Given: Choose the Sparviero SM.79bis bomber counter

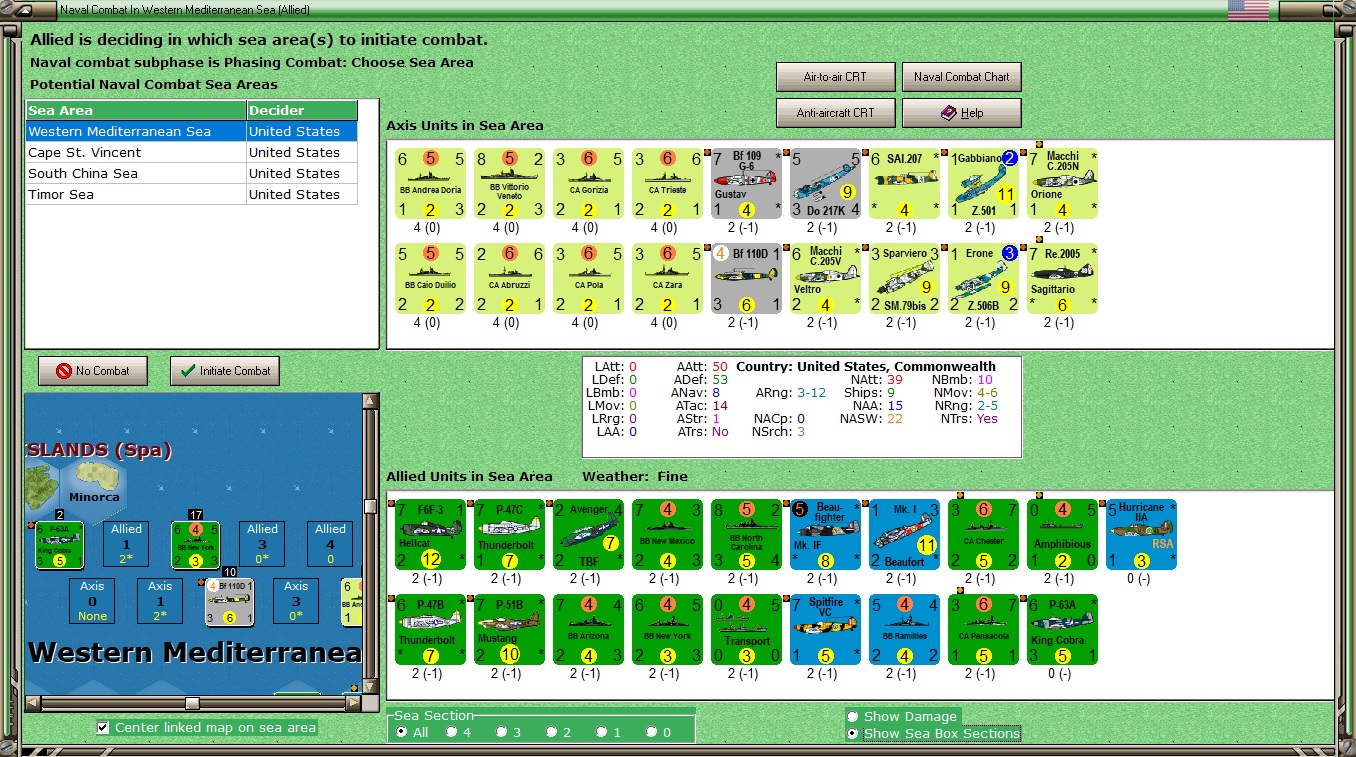Looking at the screenshot, I should point(904,279).
